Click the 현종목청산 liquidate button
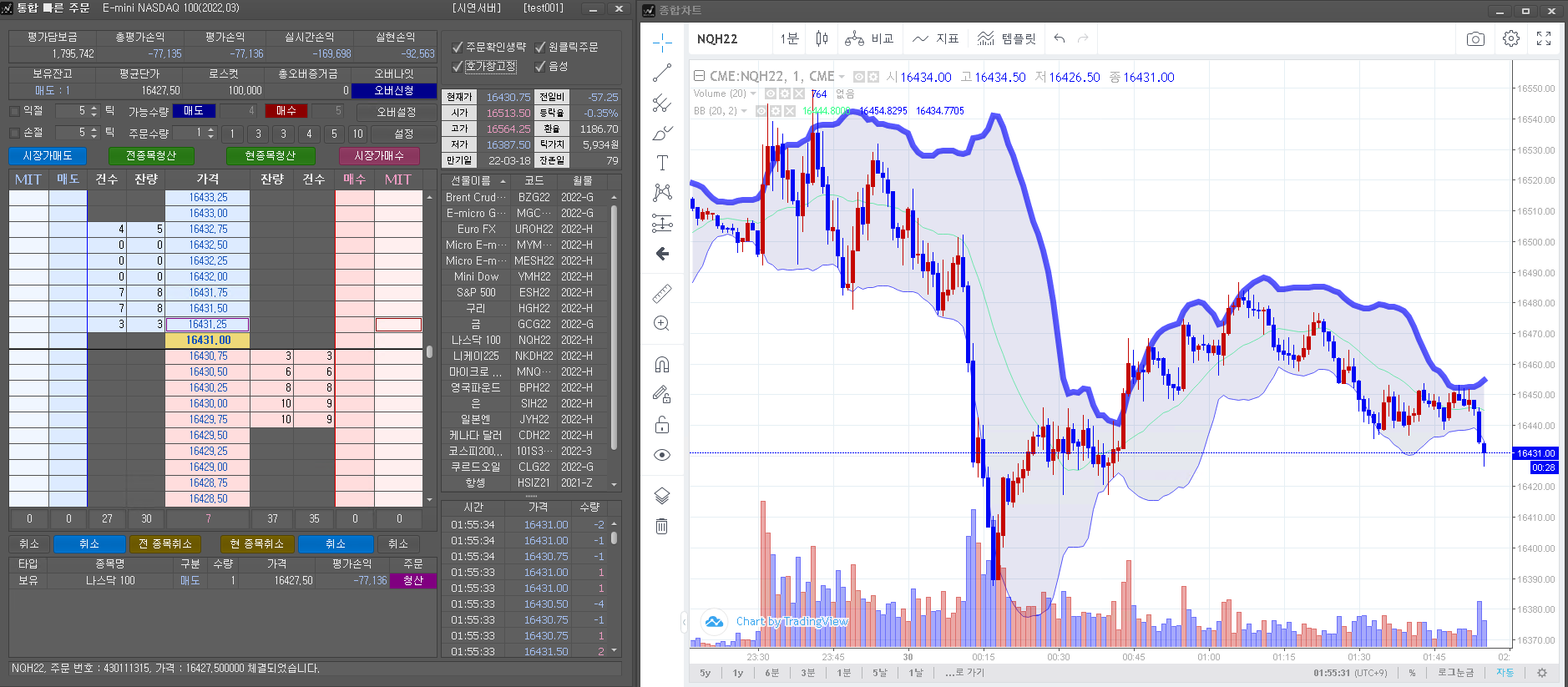Image resolution: width=1568 pixels, height=687 pixels. [x=271, y=156]
